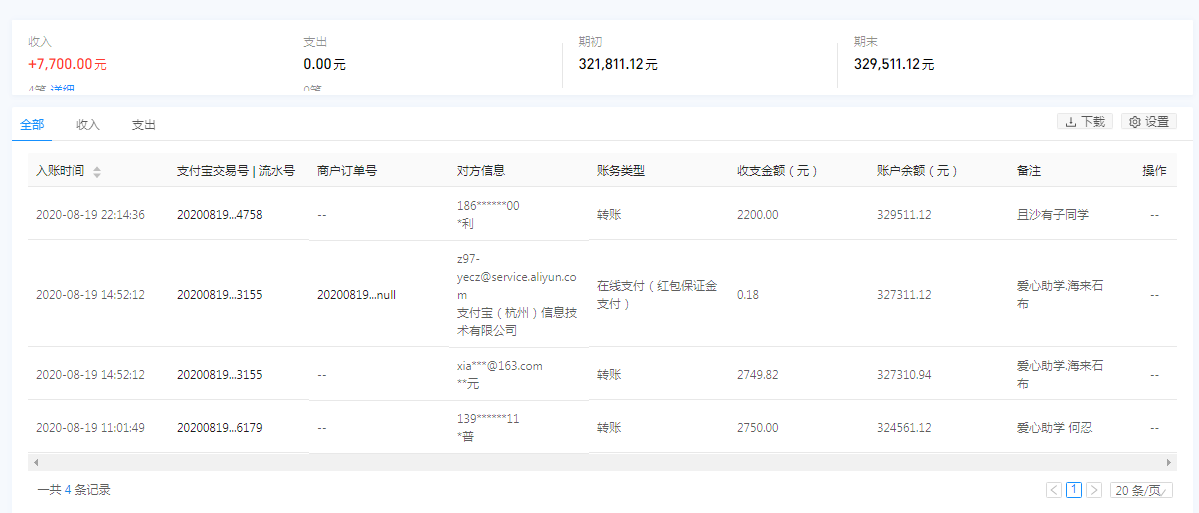Screen dimensions: 1199x513
Task: Go to next page arrow
Action: (x=1094, y=490)
